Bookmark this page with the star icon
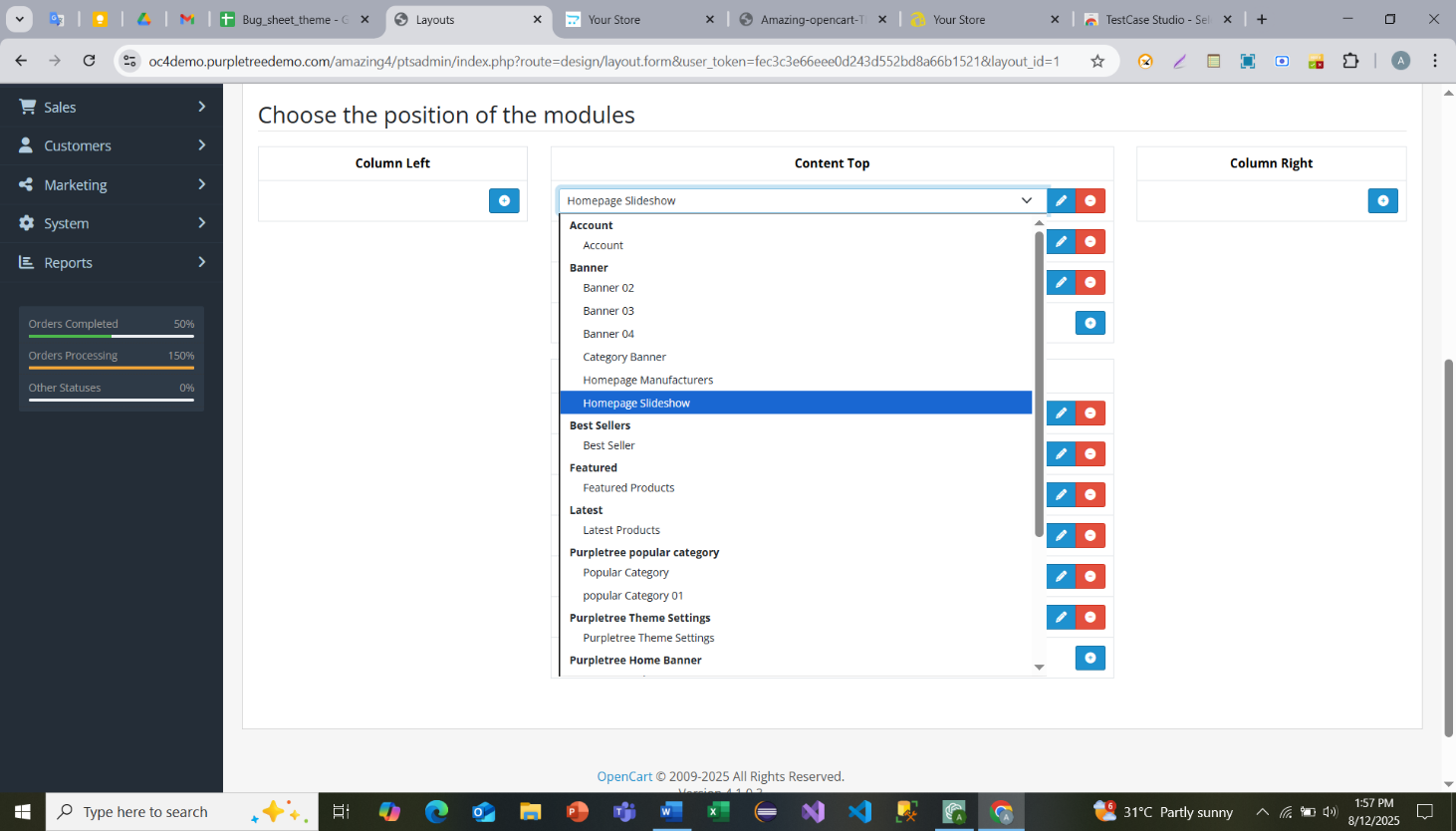1456x831 pixels. tap(1097, 61)
